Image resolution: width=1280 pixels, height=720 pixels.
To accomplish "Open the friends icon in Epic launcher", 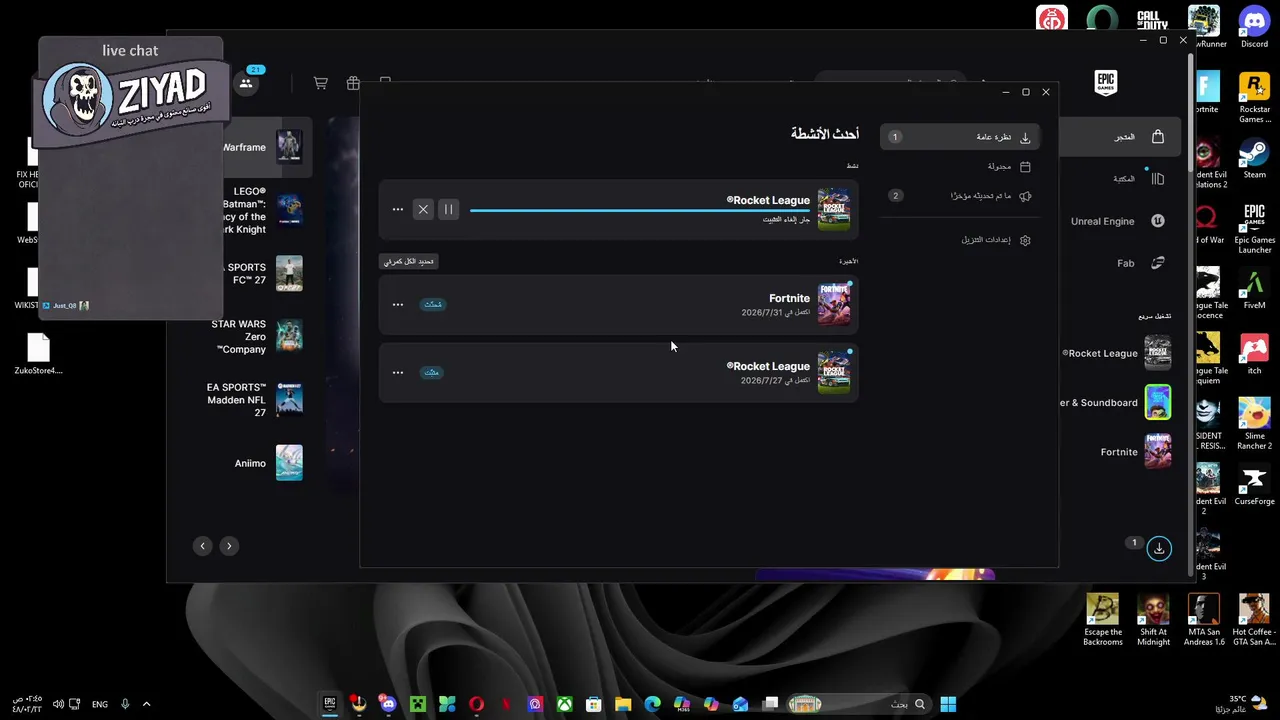I will point(246,83).
